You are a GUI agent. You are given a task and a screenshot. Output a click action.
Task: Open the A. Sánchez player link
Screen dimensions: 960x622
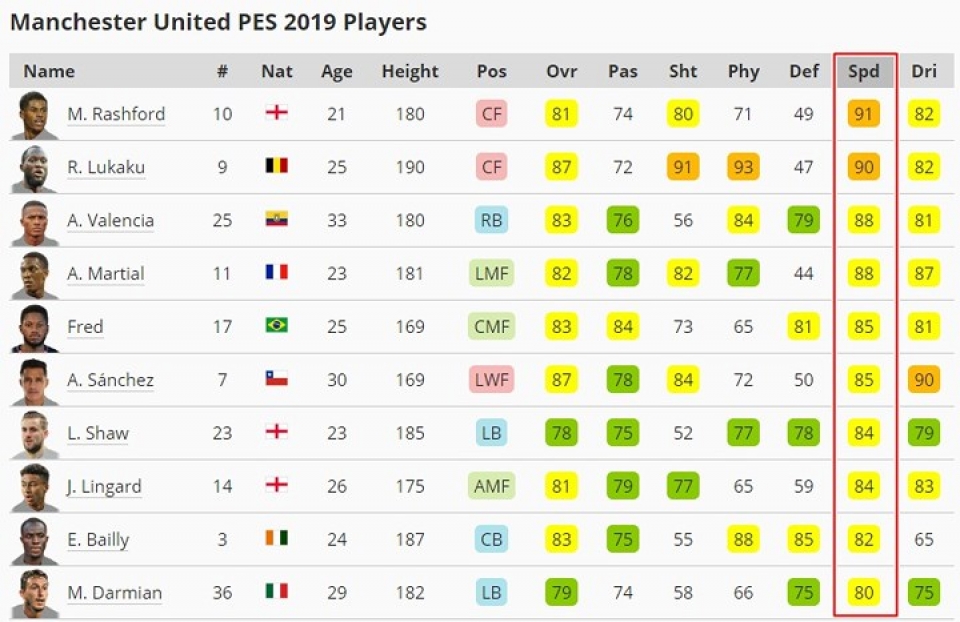tap(110, 380)
